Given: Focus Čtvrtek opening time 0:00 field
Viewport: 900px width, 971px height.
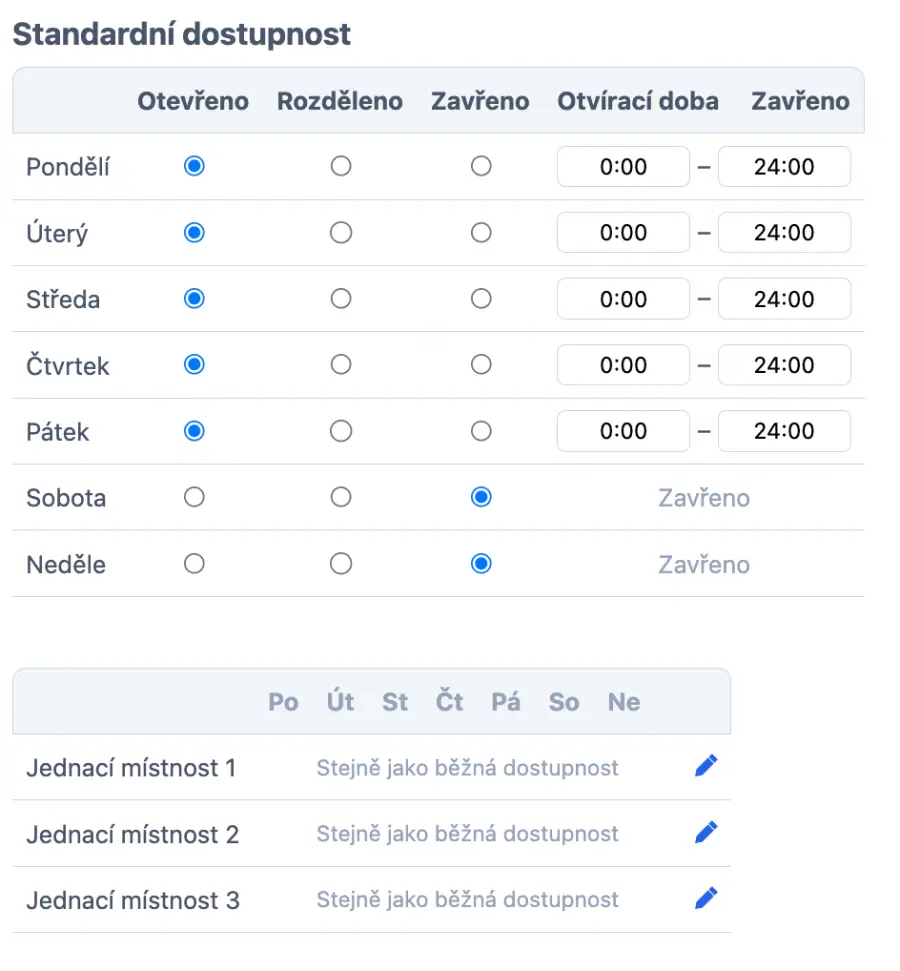Looking at the screenshot, I should tap(623, 365).
